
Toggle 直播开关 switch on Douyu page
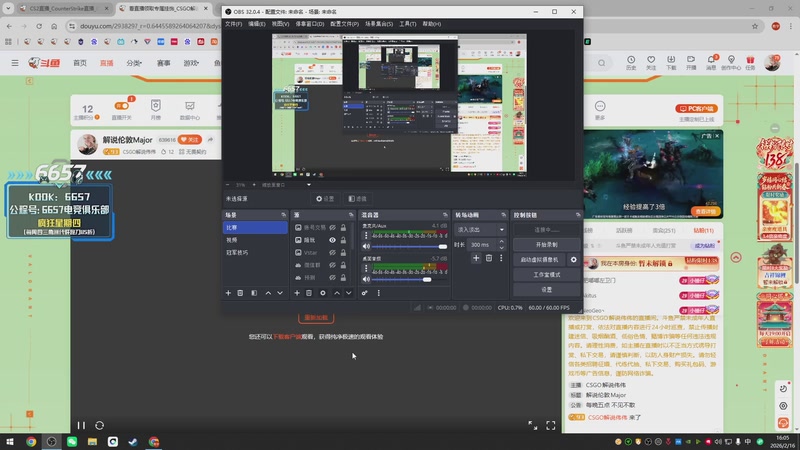coord(121,106)
